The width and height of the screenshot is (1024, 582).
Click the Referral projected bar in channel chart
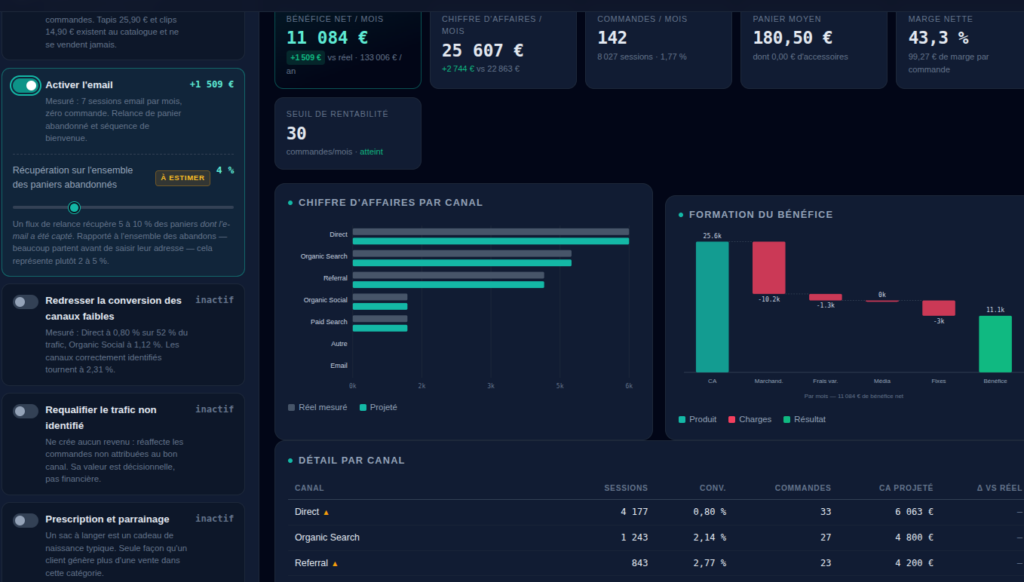[448, 285]
